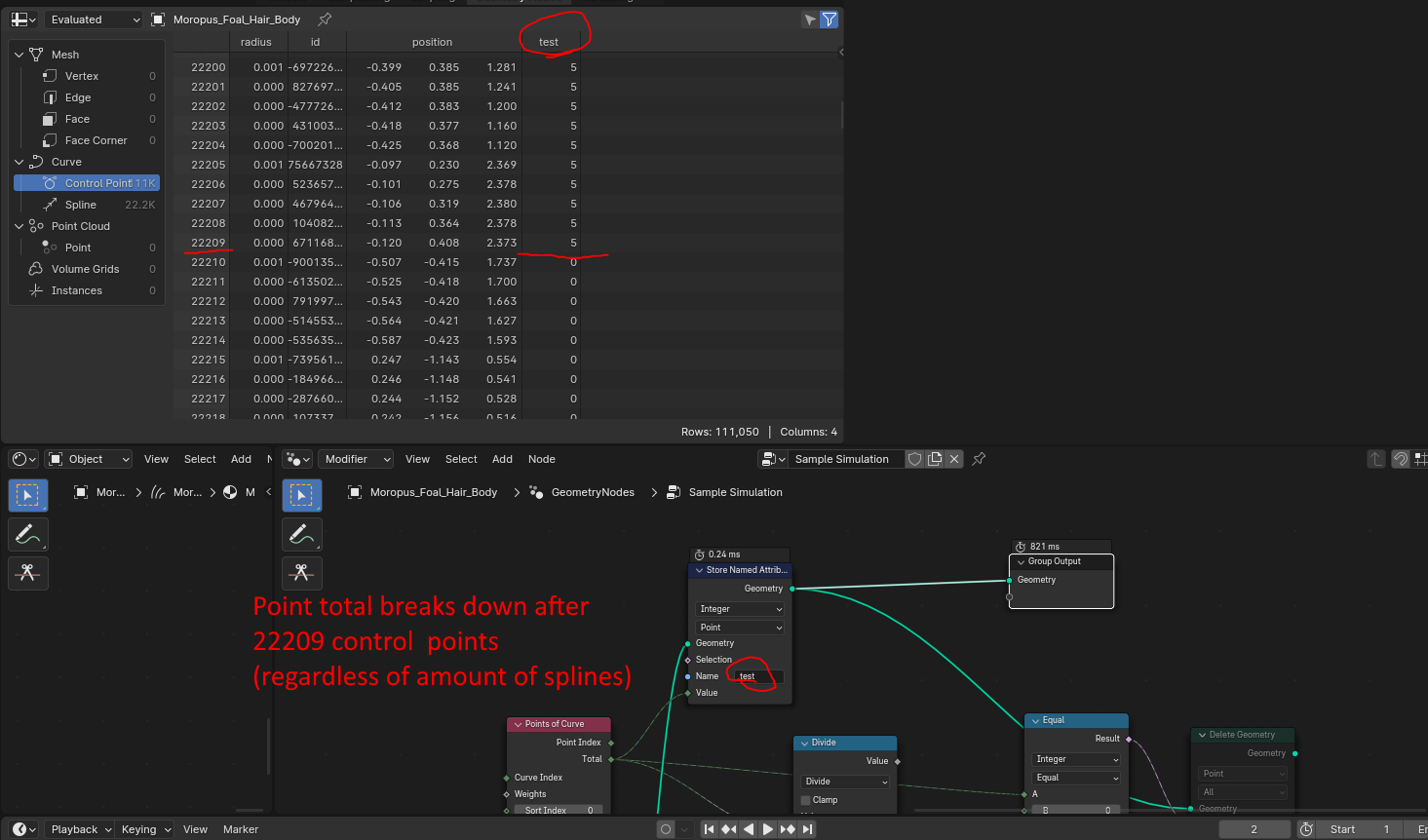Open the Integer data type dropdown in Store Named Attribute
The width and height of the screenshot is (1428, 840).
point(740,609)
